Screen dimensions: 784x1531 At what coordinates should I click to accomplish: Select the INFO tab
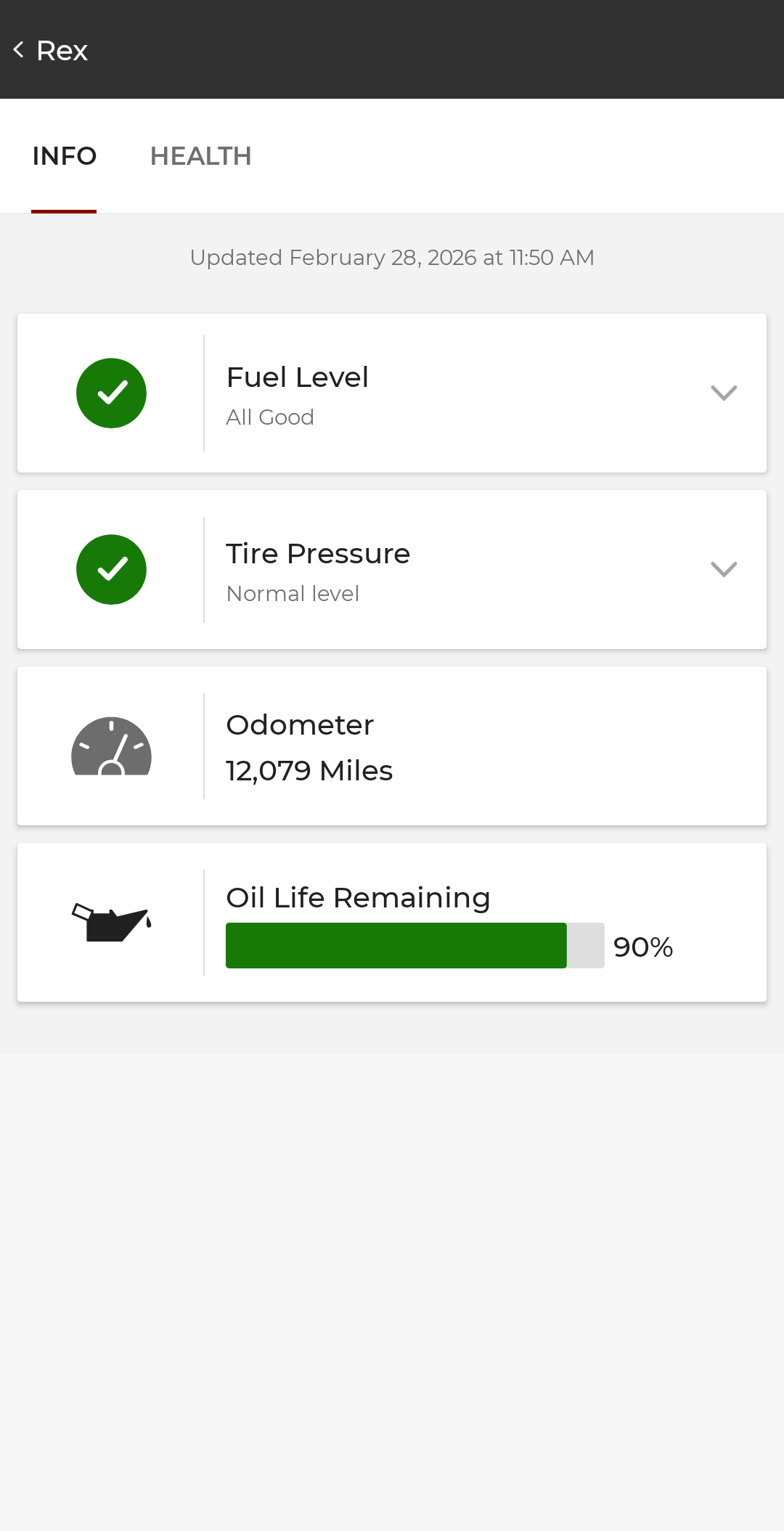65,156
